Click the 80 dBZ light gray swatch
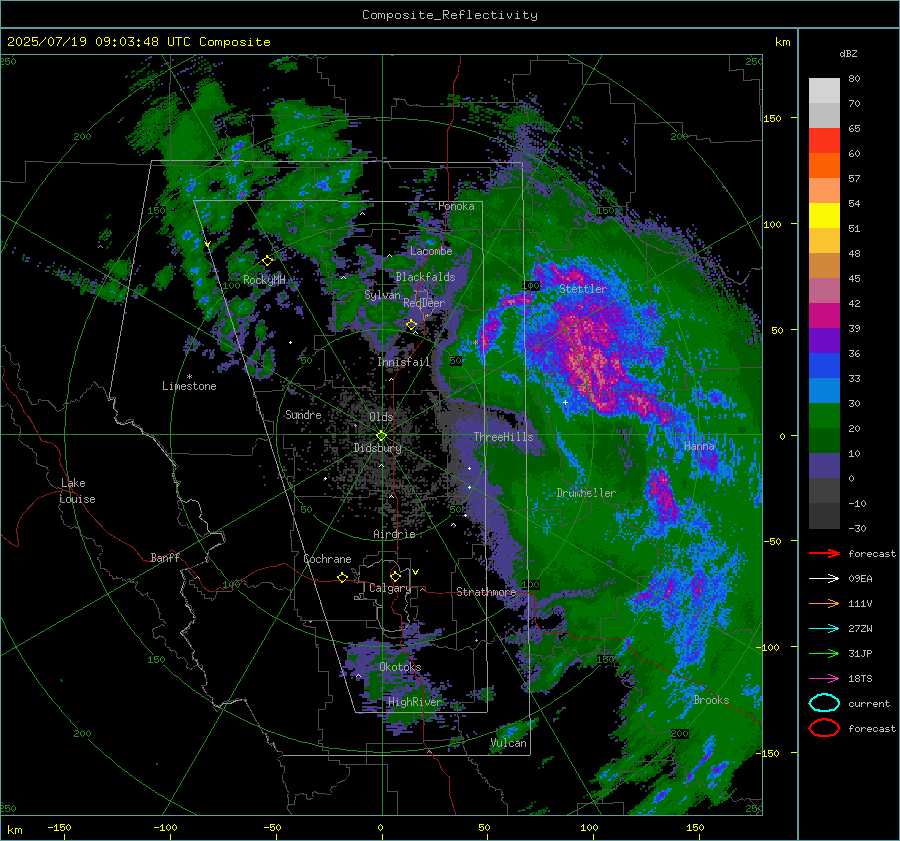The image size is (900, 841). pos(824,90)
